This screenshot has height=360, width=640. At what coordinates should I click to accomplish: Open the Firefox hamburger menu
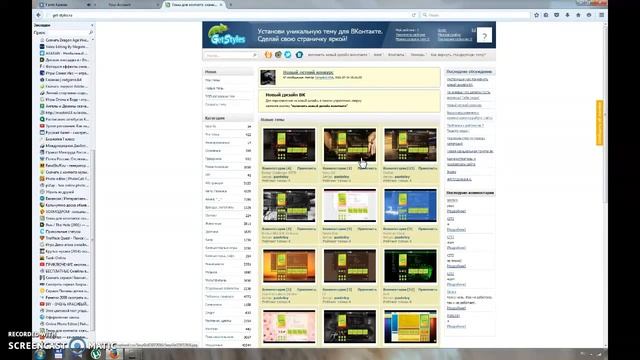click(602, 15)
